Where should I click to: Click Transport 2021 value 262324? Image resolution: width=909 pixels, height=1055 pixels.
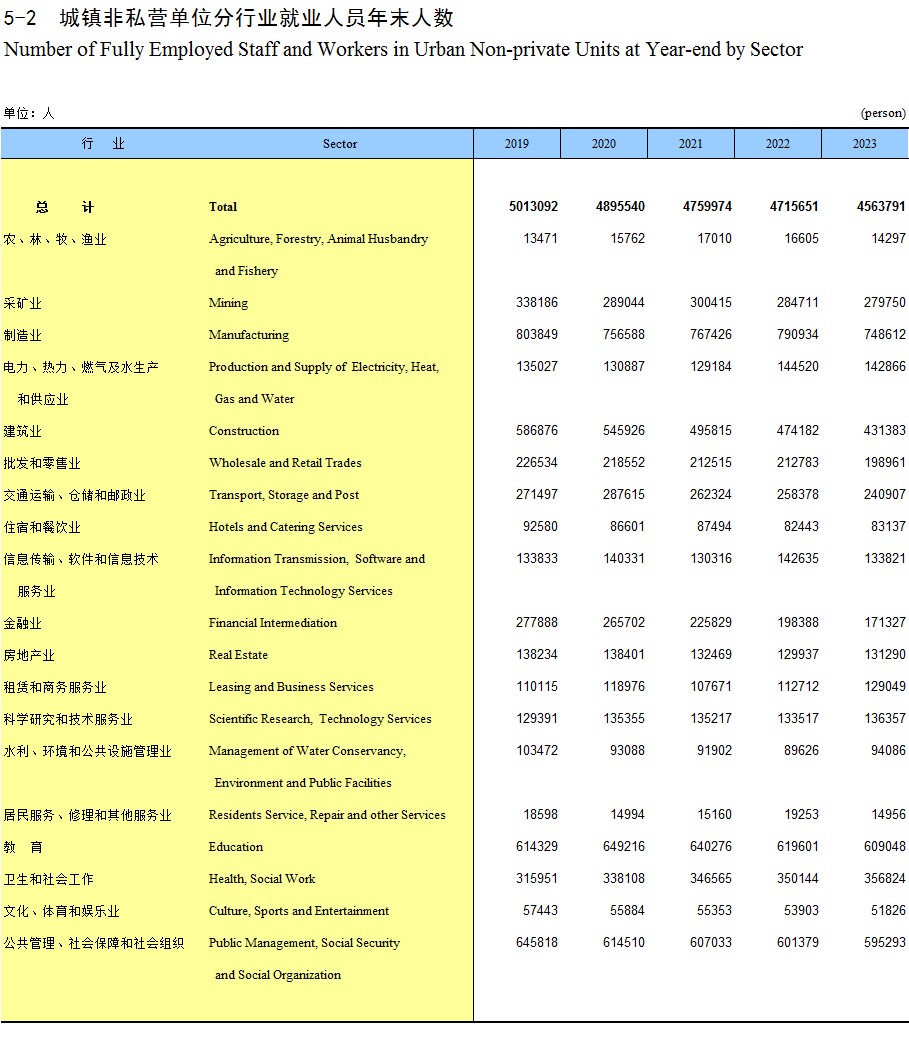[711, 494]
